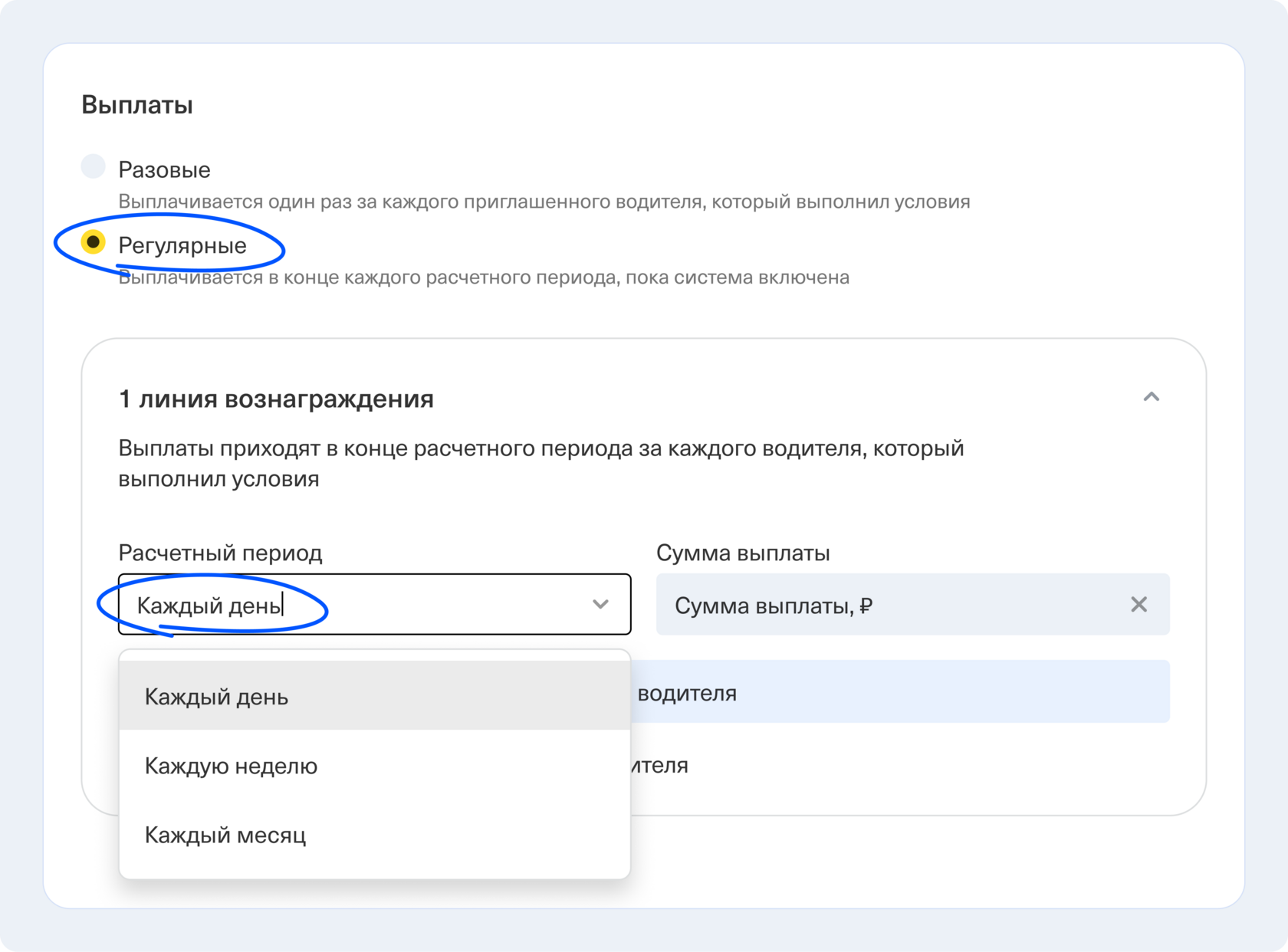Select the Регулярные radio button
The image size is (1288, 952).
click(x=94, y=242)
